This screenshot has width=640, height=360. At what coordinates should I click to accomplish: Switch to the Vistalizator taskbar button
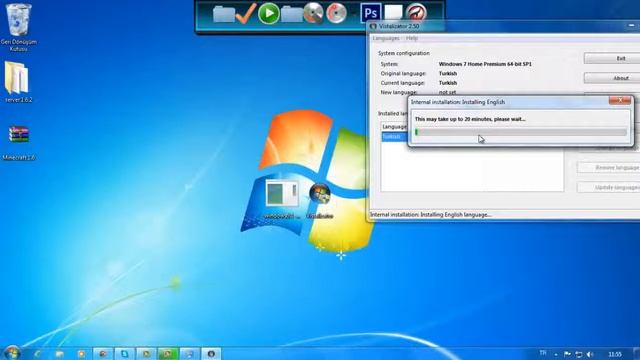tap(211, 354)
